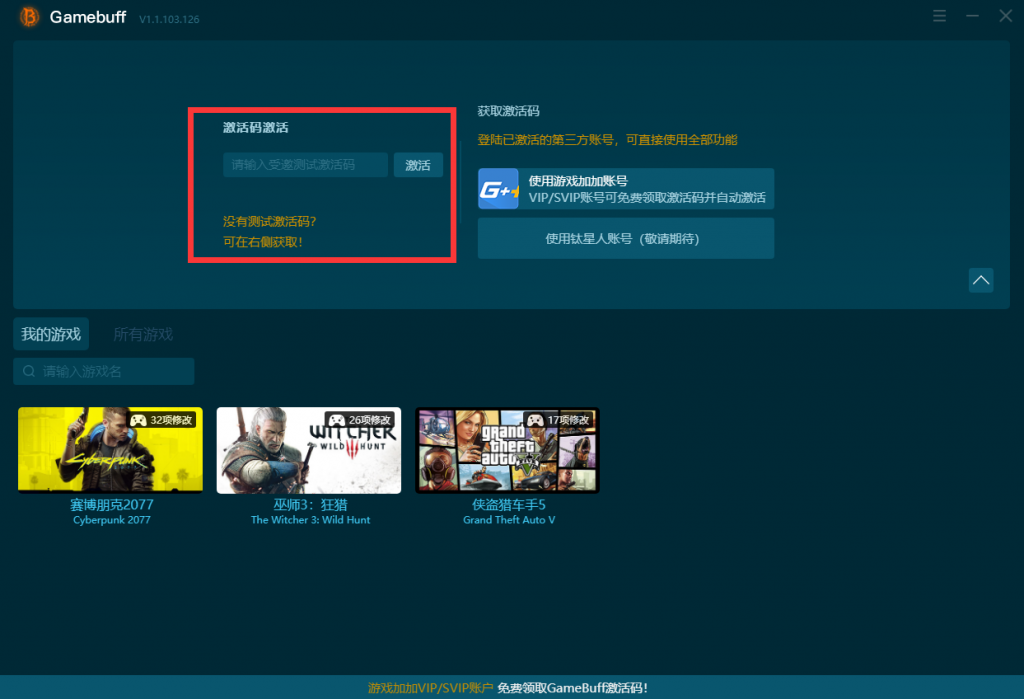Click 免费领取GameBuff激活码! banner text
1024x699 pixels.
(x=573, y=687)
